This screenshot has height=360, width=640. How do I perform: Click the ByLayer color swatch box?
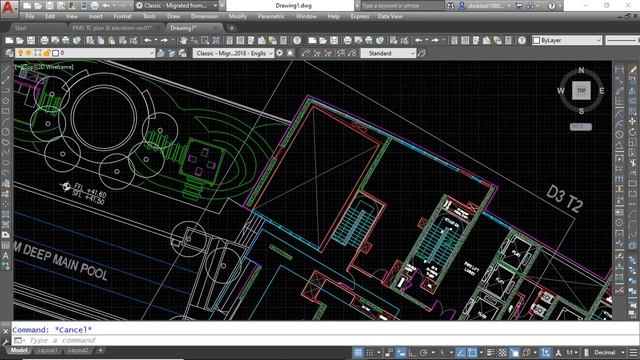[x=537, y=40]
